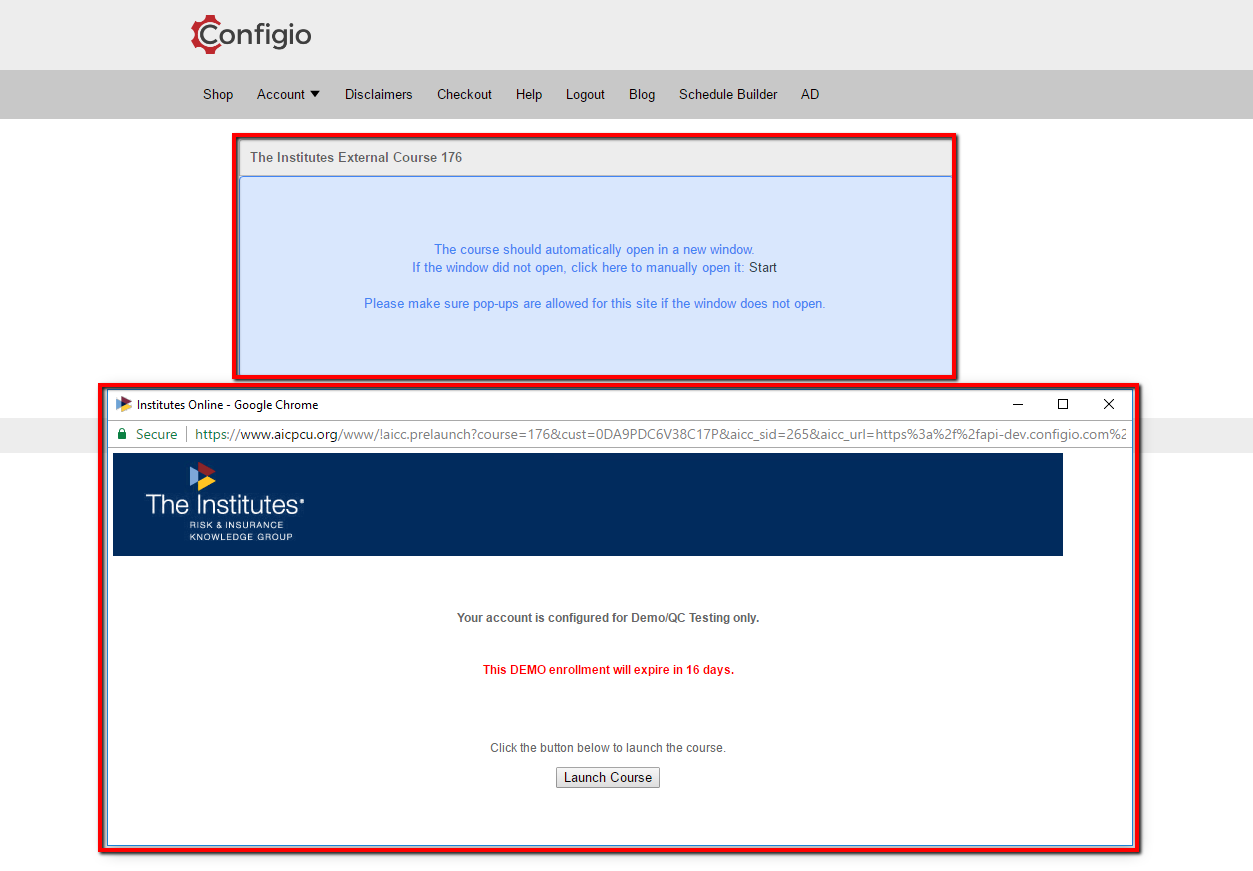Expand the Account dropdown menu
This screenshot has height=871, width=1253.
point(288,94)
